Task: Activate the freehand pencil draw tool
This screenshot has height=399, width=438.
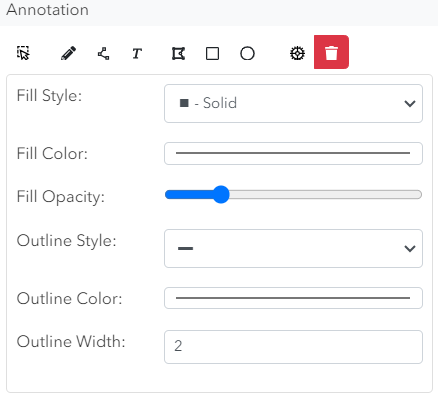Action: pos(68,53)
